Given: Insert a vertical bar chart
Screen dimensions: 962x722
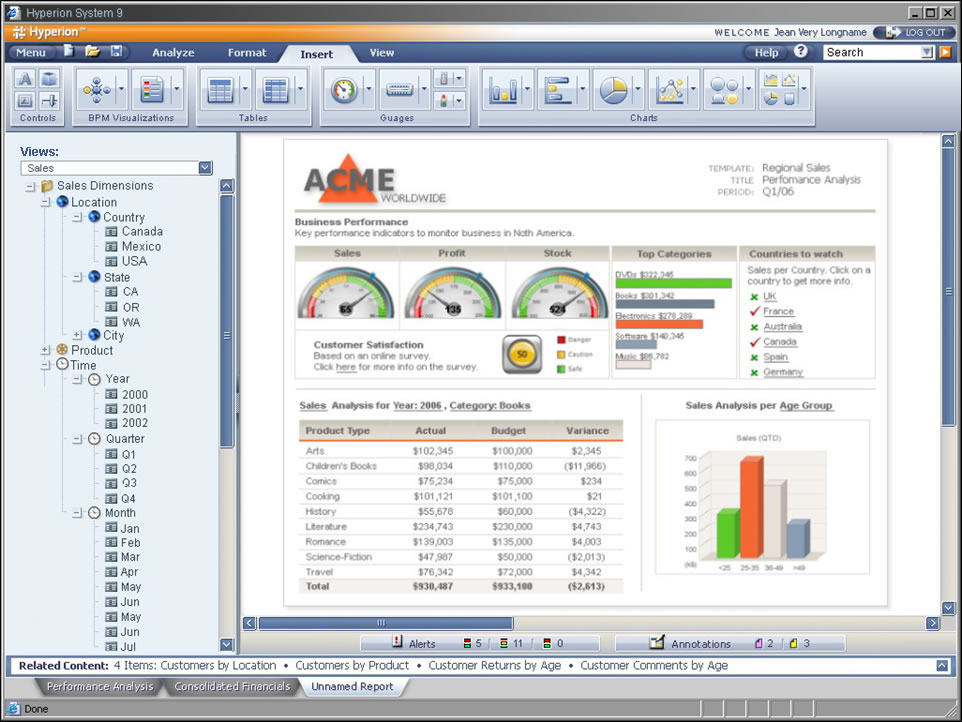Looking at the screenshot, I should [503, 90].
